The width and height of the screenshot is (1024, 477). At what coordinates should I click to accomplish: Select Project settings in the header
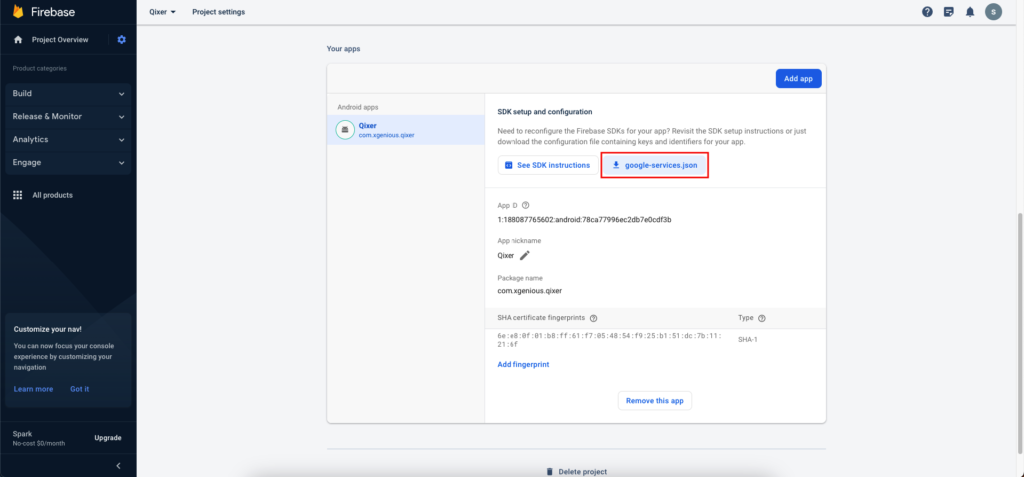pyautogui.click(x=219, y=12)
